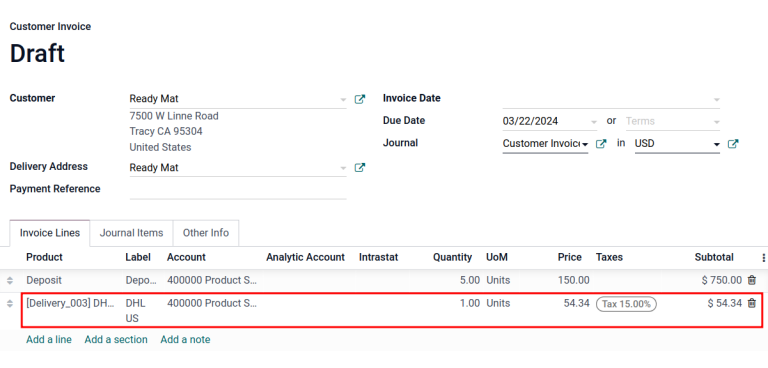The height and width of the screenshot is (368, 768).
Task: Switch to the Journal Items tab
Action: tap(131, 233)
